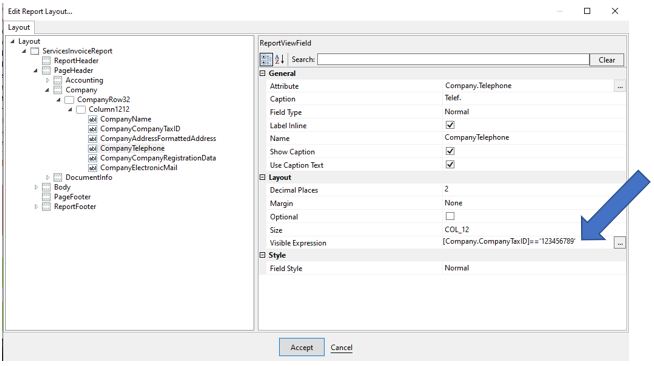Focus the property Search field

point(453,60)
